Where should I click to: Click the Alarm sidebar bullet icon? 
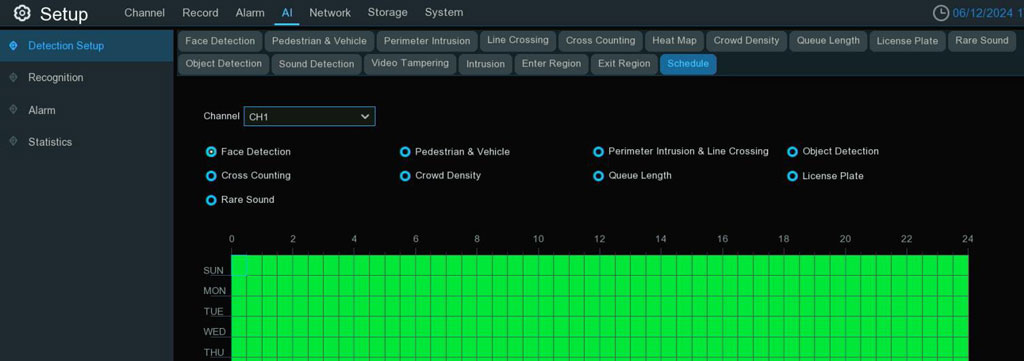[x=13, y=110]
